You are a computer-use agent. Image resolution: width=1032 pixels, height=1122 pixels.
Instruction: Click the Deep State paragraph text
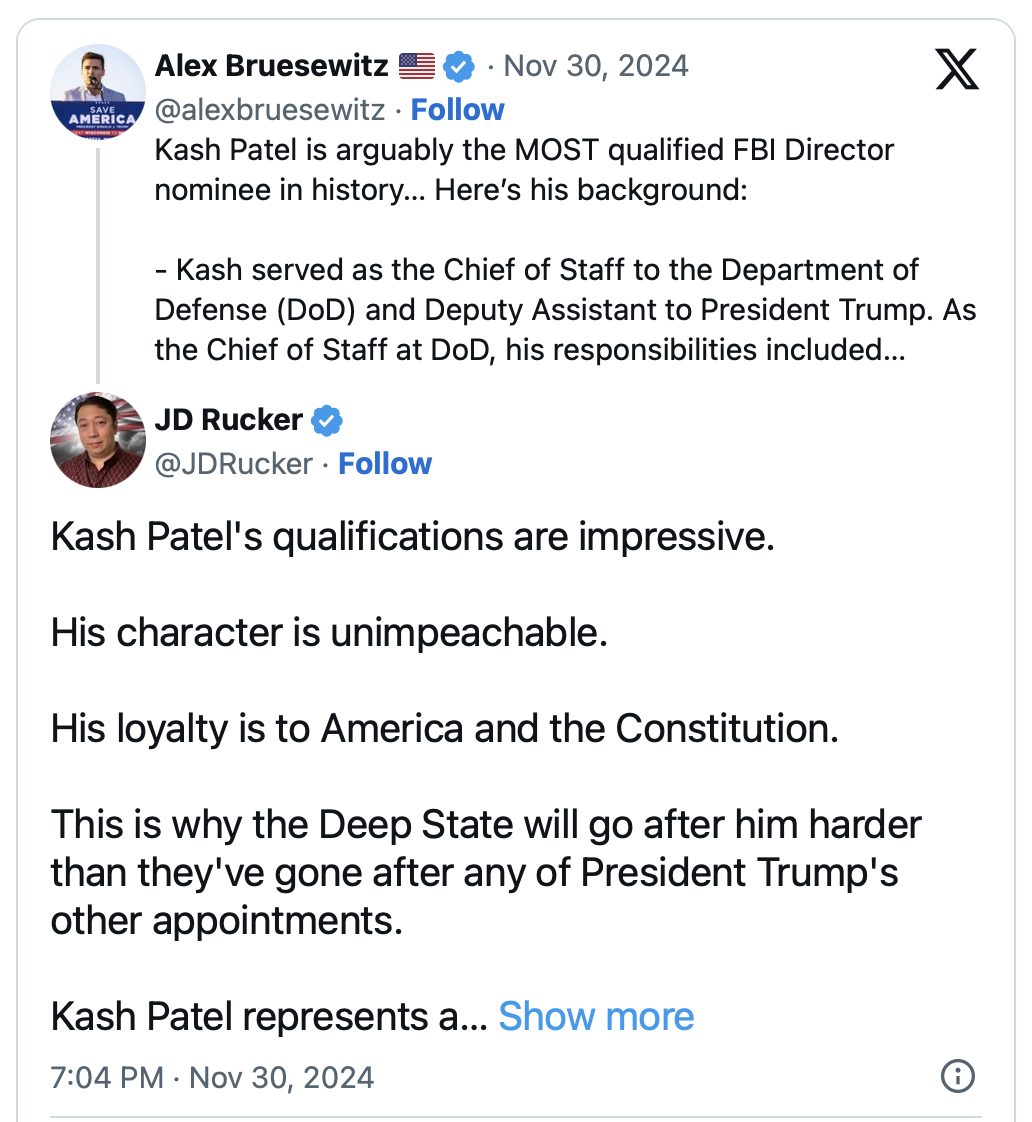[485, 872]
